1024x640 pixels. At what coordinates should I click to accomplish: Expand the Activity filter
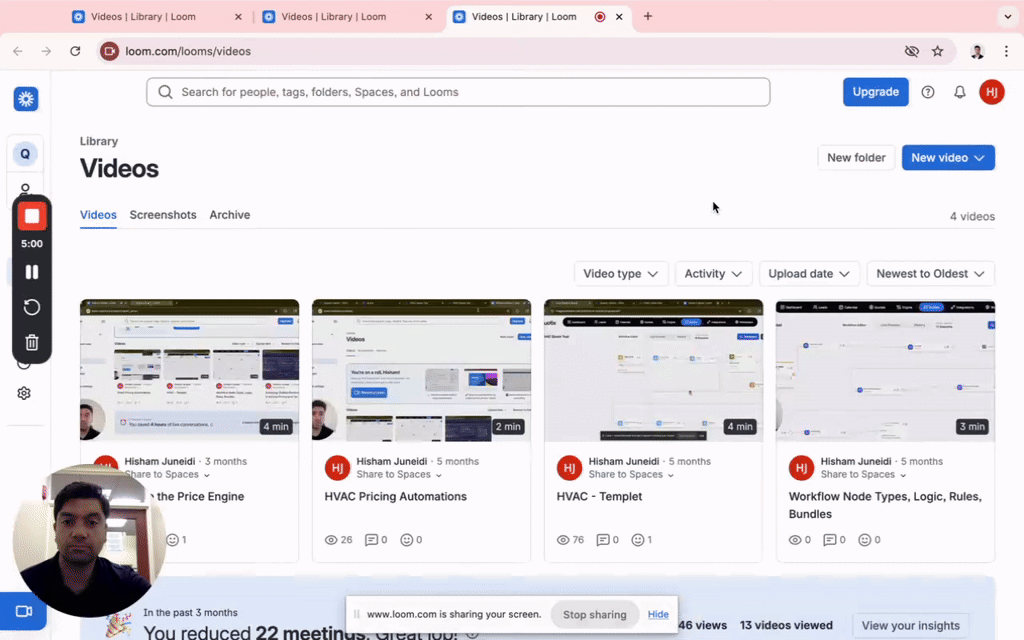click(x=713, y=274)
